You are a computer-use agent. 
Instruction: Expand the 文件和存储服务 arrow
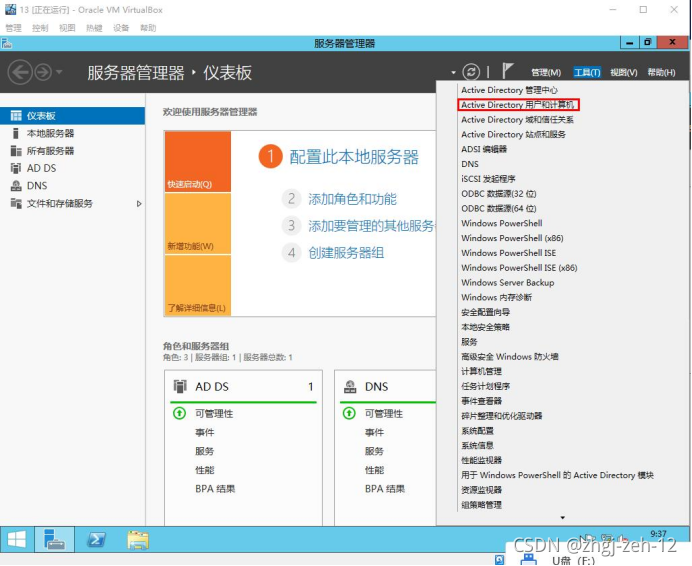click(139, 204)
